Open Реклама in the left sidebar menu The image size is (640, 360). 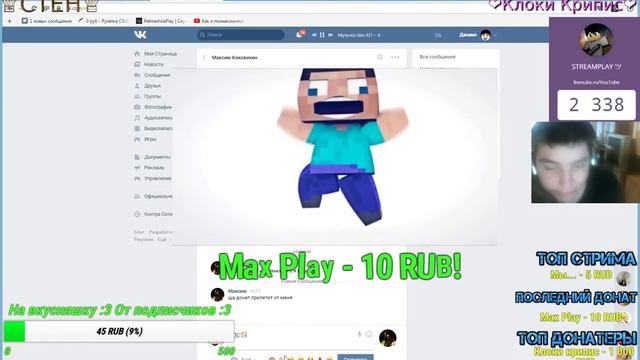(x=149, y=167)
